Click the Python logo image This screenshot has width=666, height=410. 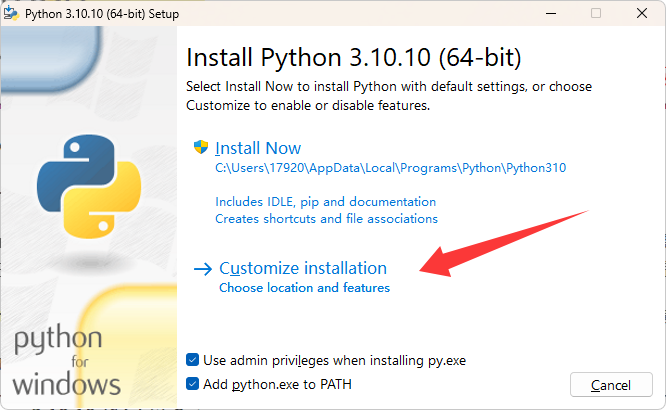pos(88,186)
